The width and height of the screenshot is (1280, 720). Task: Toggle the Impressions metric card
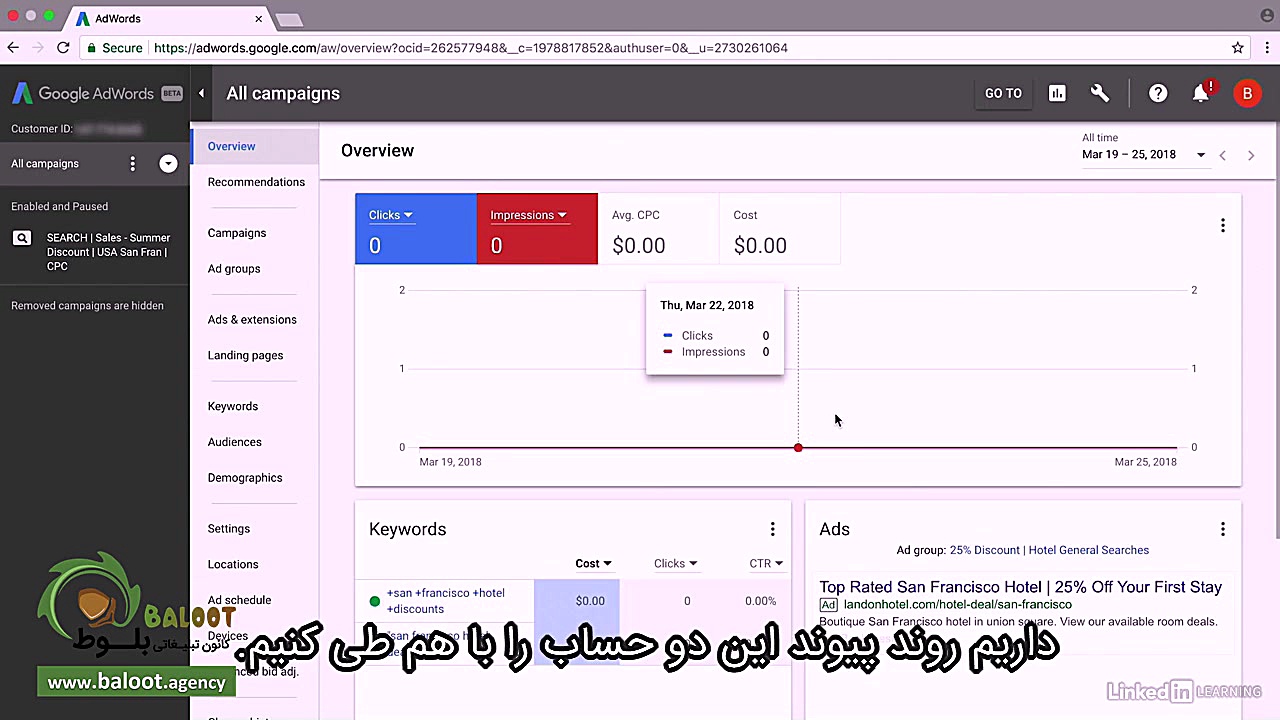pyautogui.click(x=537, y=229)
